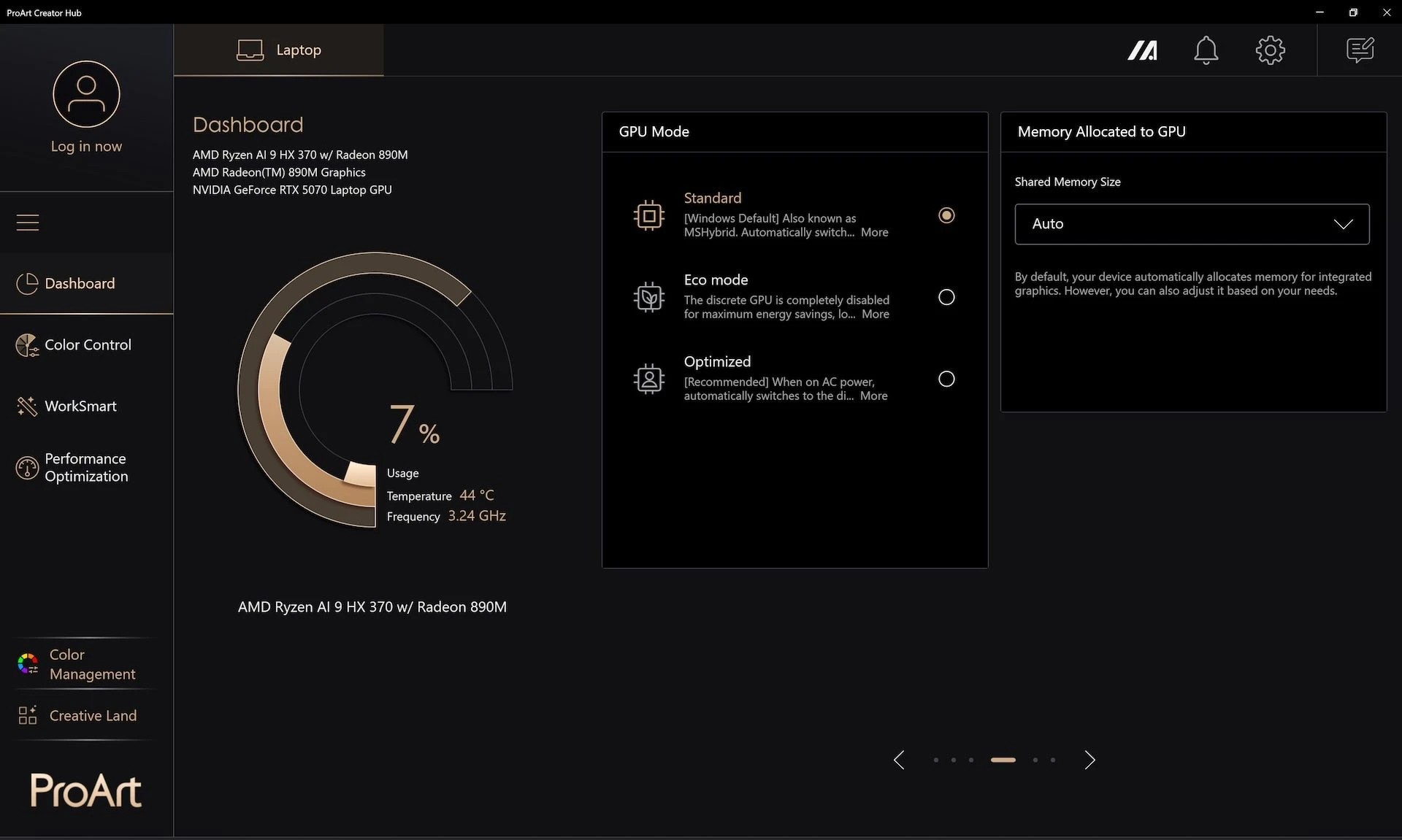Select Optimized GPU mode radio button
Image resolution: width=1402 pixels, height=840 pixels.
click(946, 379)
